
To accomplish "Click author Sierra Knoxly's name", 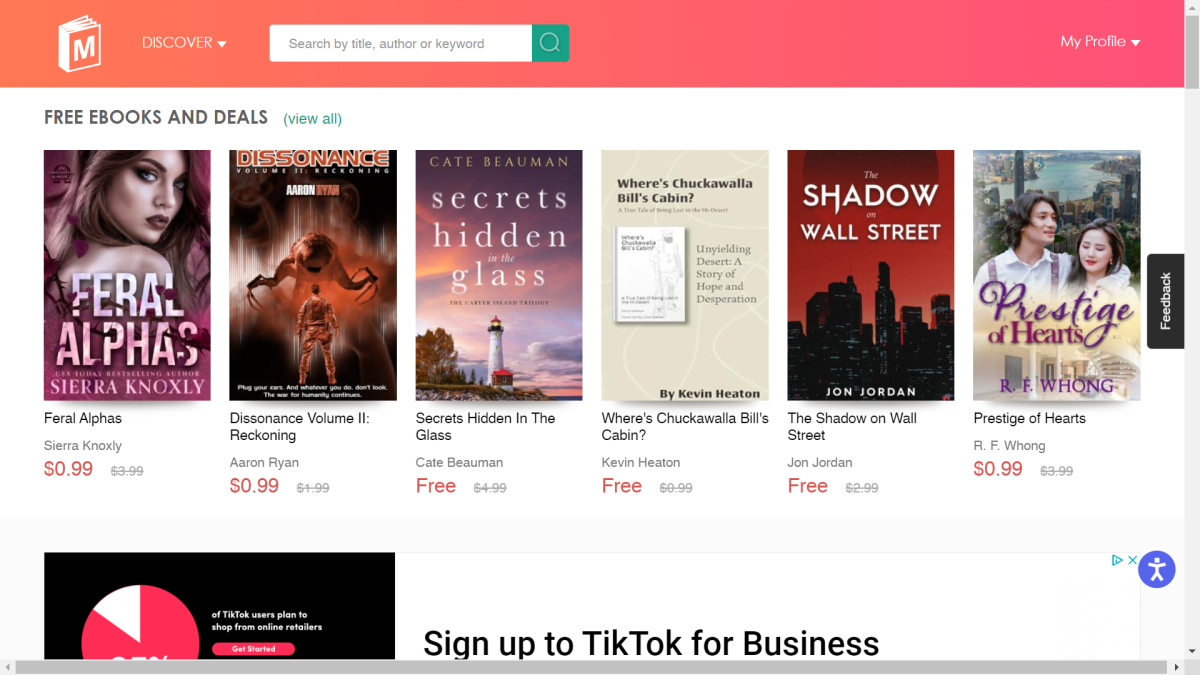I will (82, 445).
